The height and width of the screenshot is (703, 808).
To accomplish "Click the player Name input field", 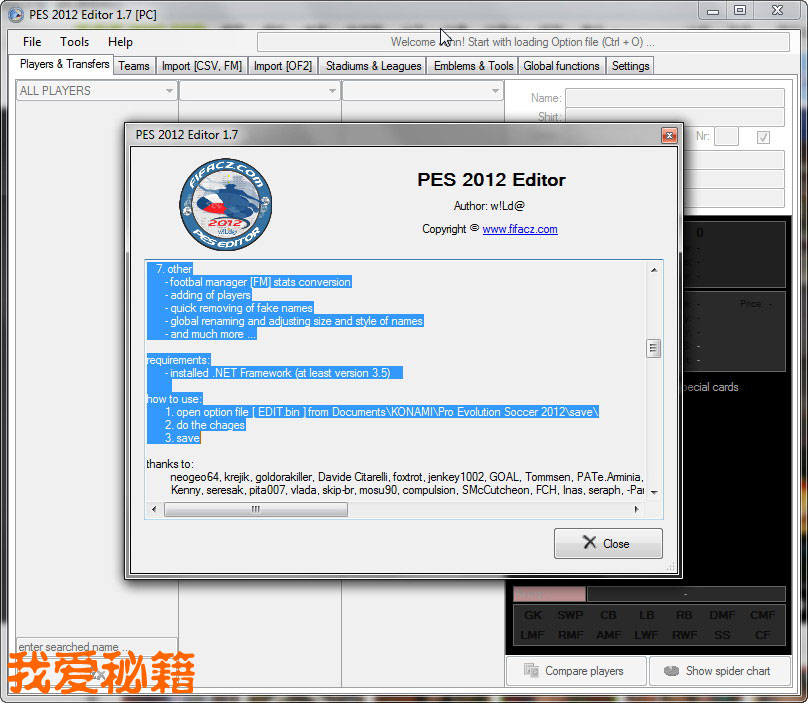I will point(674,98).
